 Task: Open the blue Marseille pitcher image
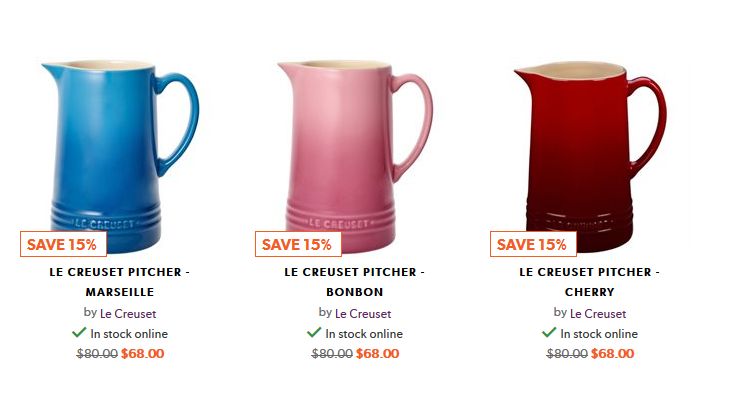[x=120, y=156]
